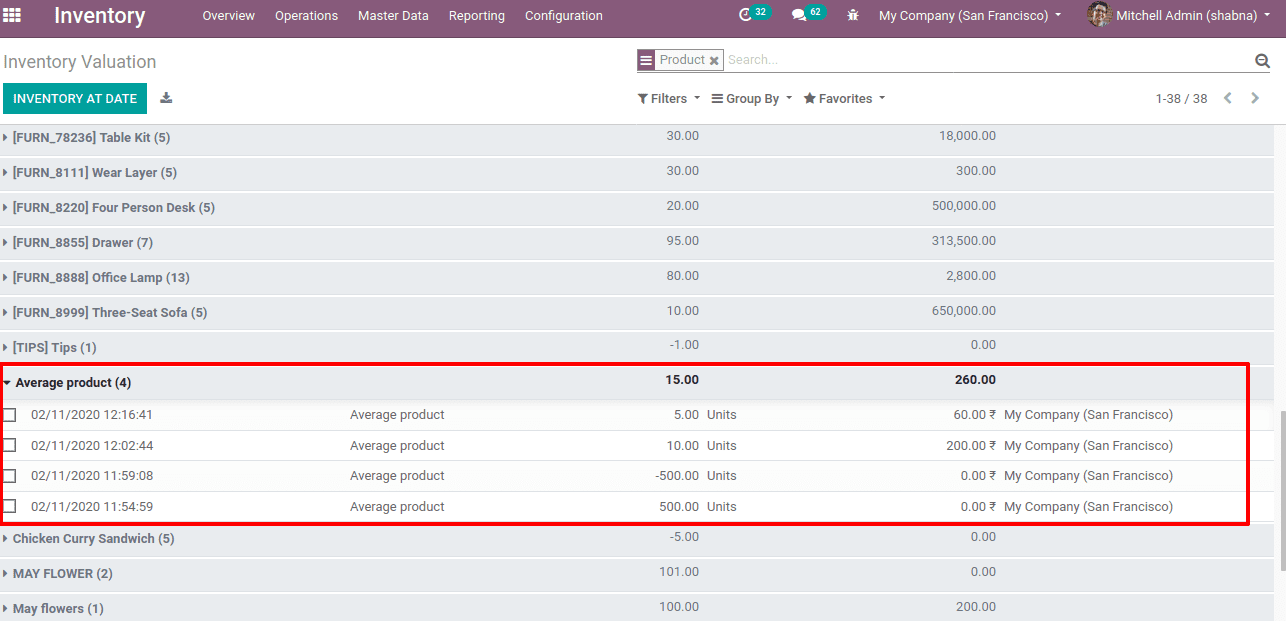Go to the previous page arrow
Viewport: 1286px width, 621px height.
[x=1228, y=98]
